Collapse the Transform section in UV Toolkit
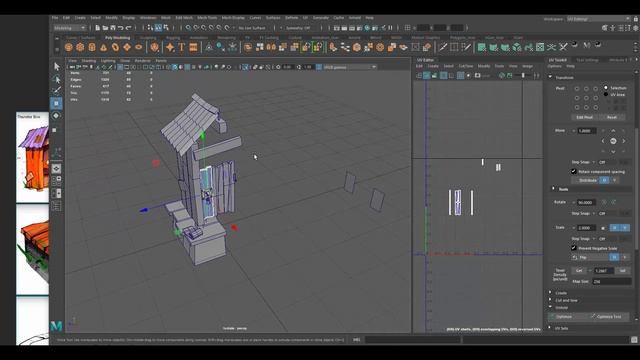This screenshot has width=640, height=360. click(x=550, y=77)
